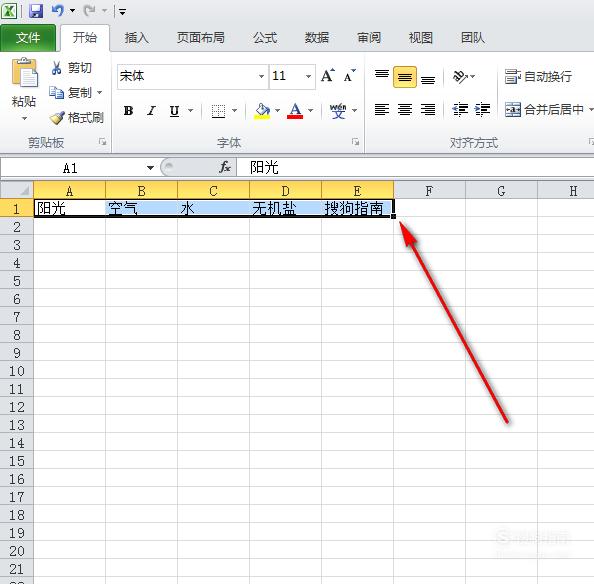Image resolution: width=594 pixels, height=584 pixels.
Task: Switch to the 开始 tab
Action: 85,37
